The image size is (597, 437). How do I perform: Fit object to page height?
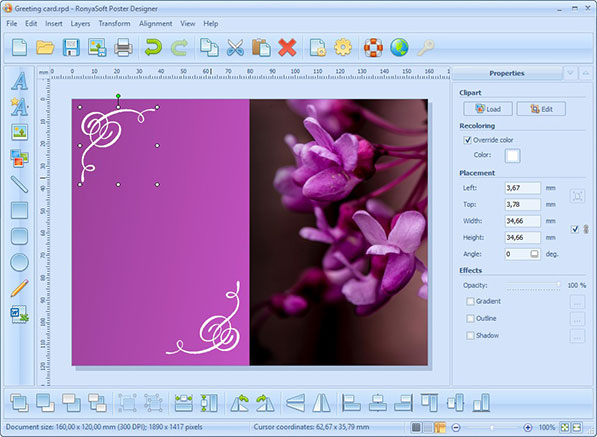[x=209, y=403]
